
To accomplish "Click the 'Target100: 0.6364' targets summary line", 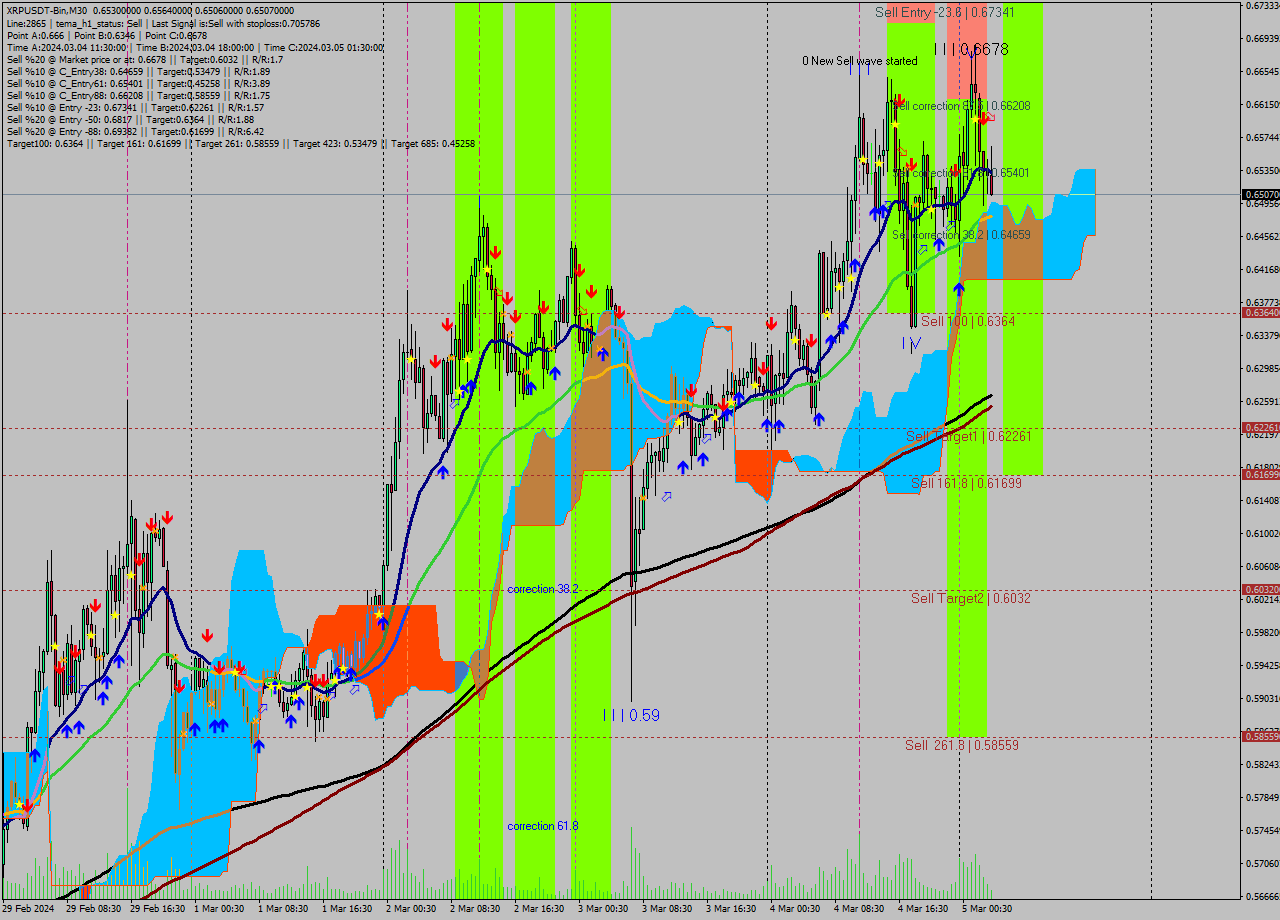I will (x=240, y=143).
